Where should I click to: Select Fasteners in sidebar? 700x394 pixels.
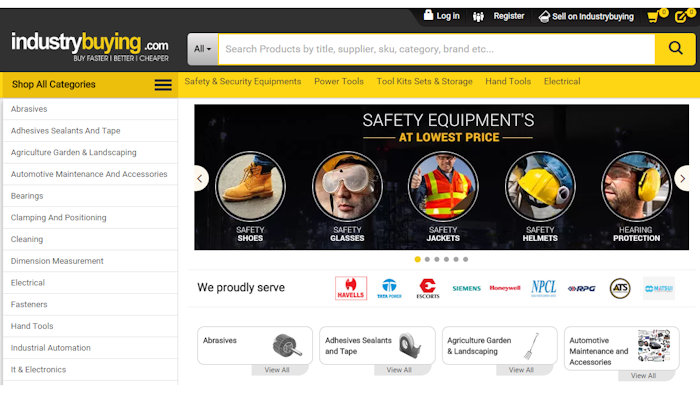[x=90, y=304]
